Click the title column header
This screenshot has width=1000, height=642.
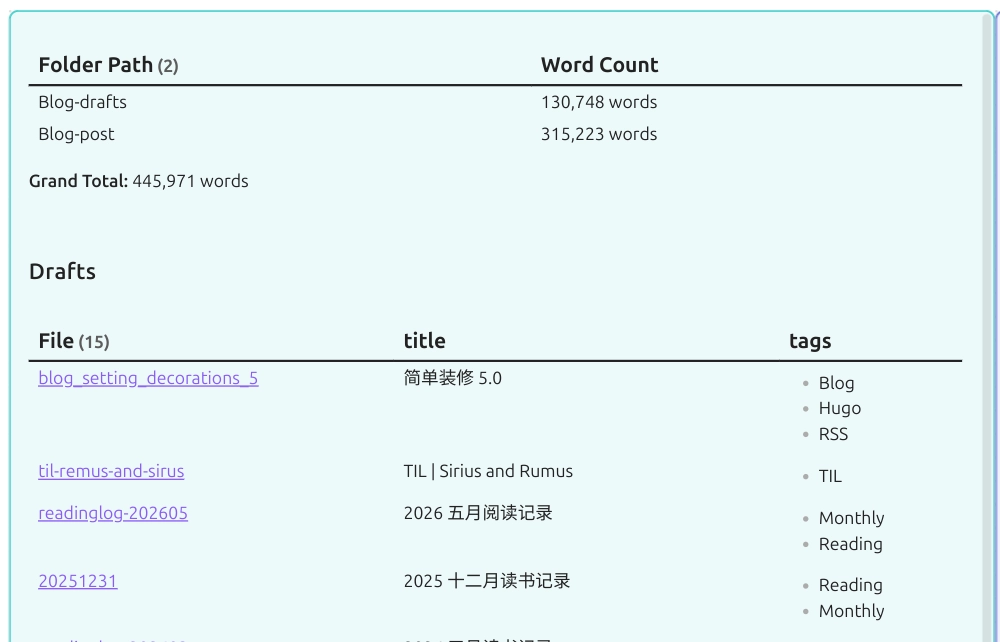point(425,341)
